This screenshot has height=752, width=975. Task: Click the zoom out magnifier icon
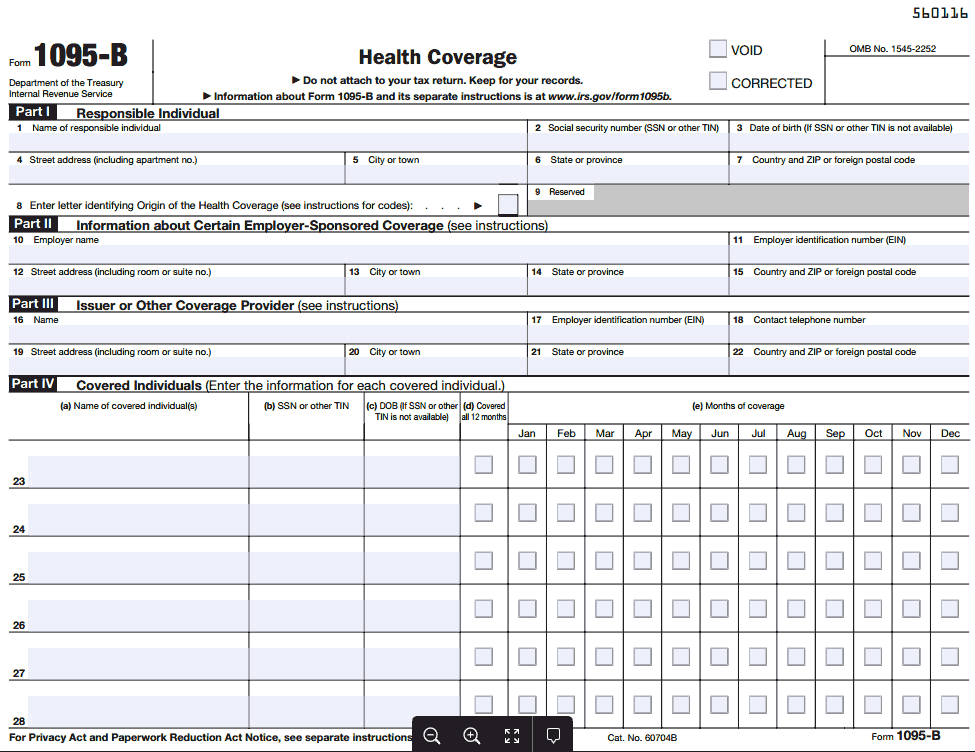432,736
